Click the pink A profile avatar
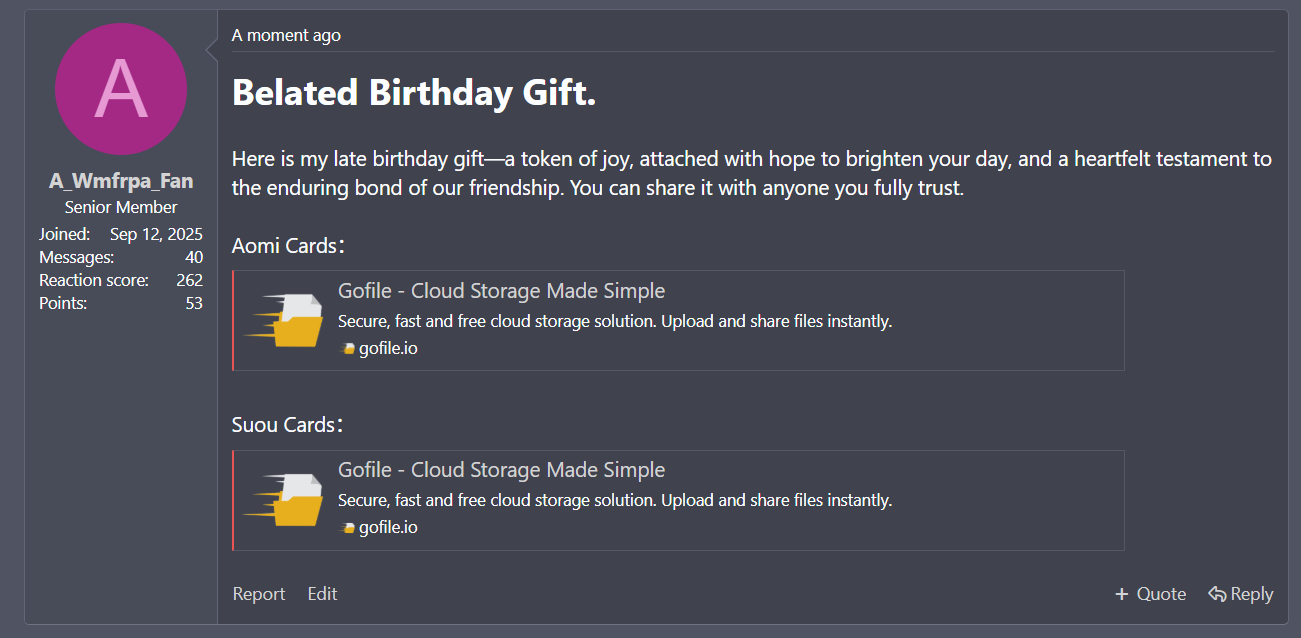The image size is (1301, 638). pos(121,89)
